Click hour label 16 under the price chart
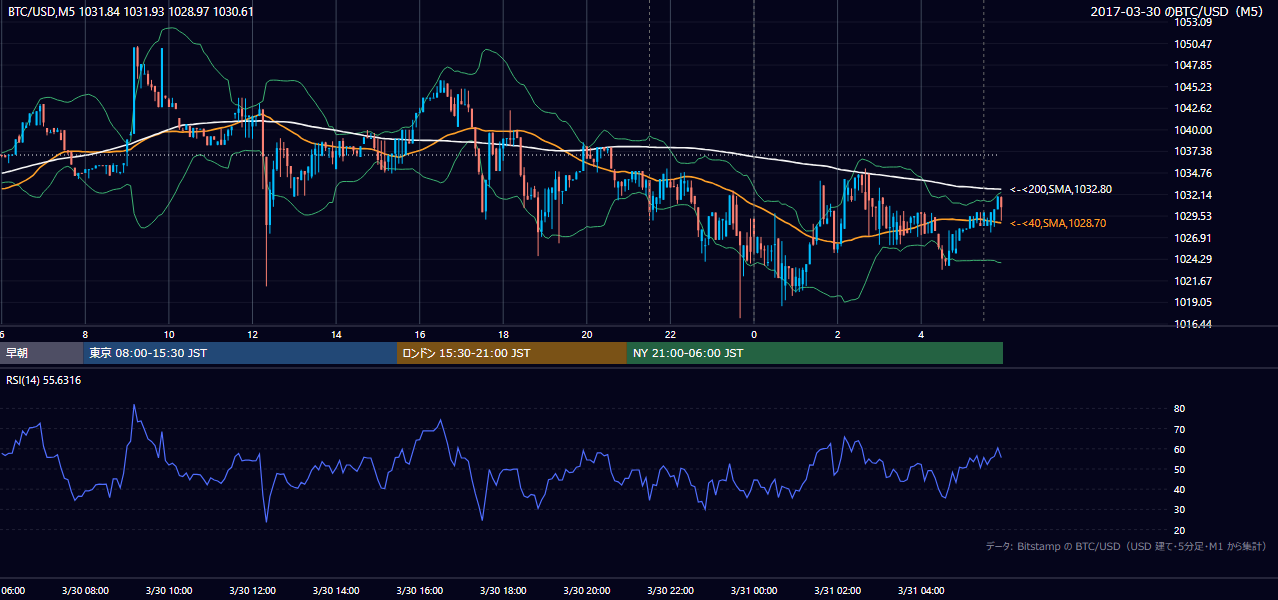 pos(420,334)
